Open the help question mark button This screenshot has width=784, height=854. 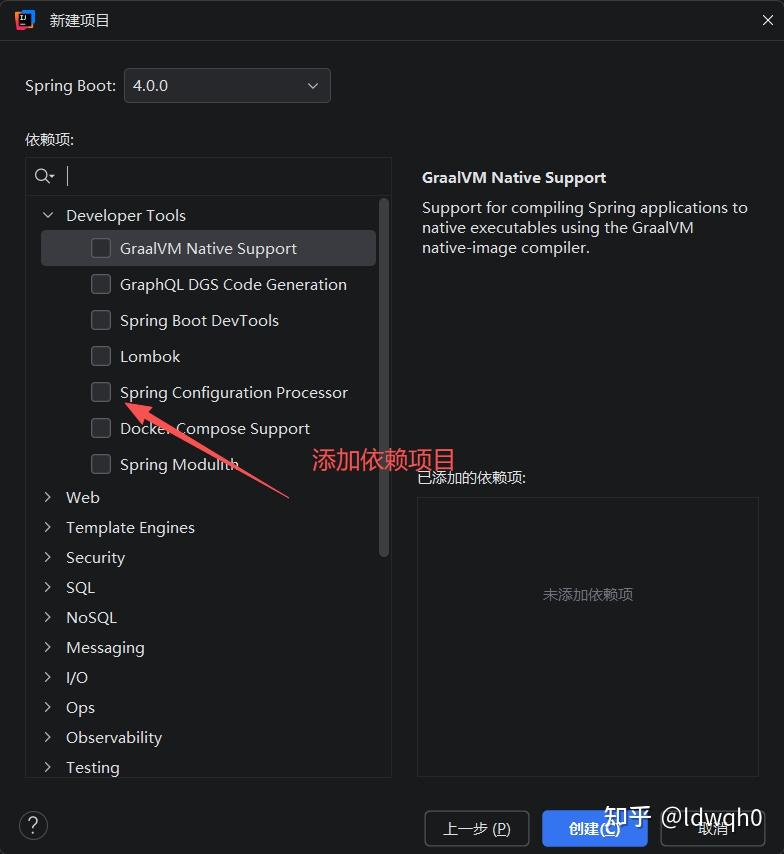click(x=33, y=825)
